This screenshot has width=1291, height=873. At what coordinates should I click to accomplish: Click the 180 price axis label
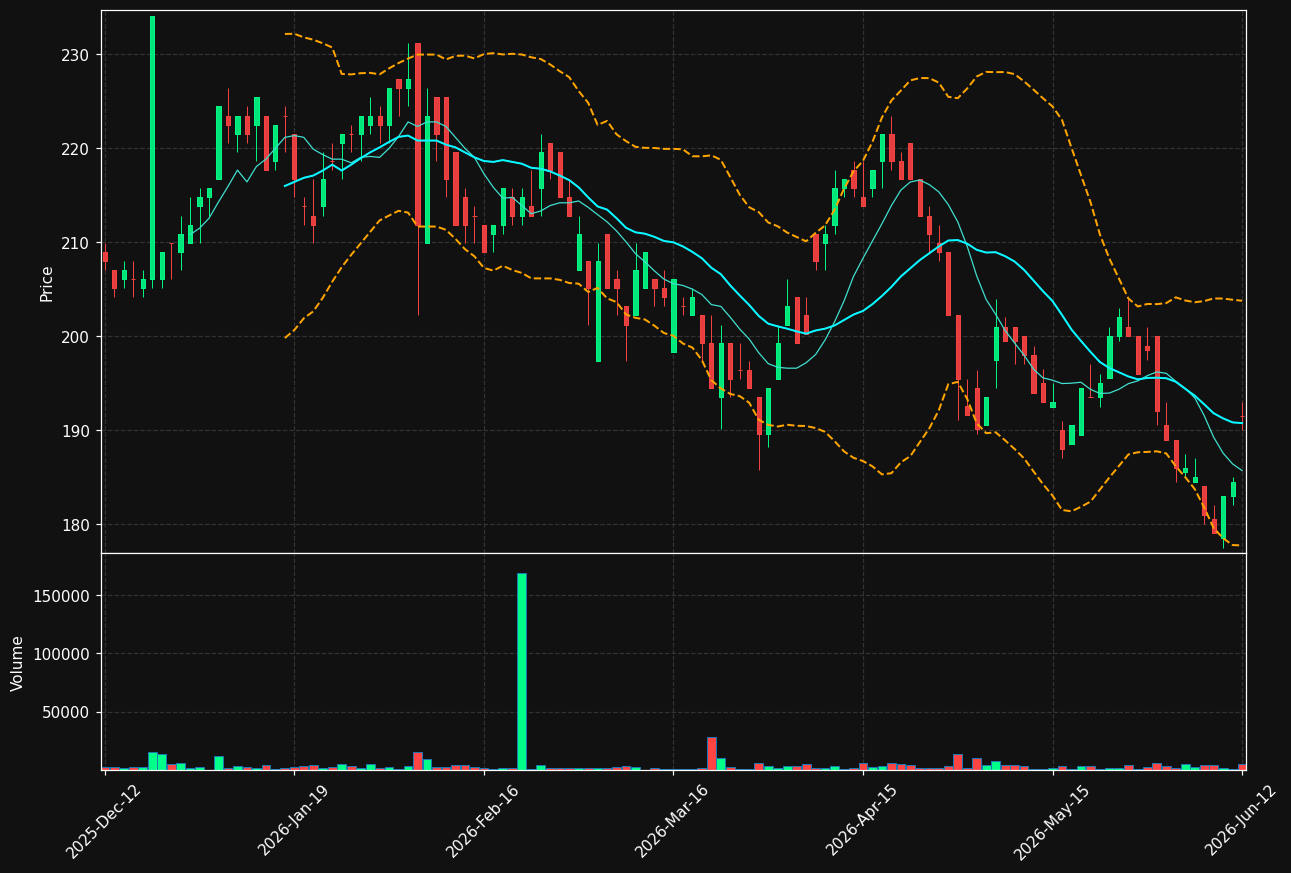76,525
